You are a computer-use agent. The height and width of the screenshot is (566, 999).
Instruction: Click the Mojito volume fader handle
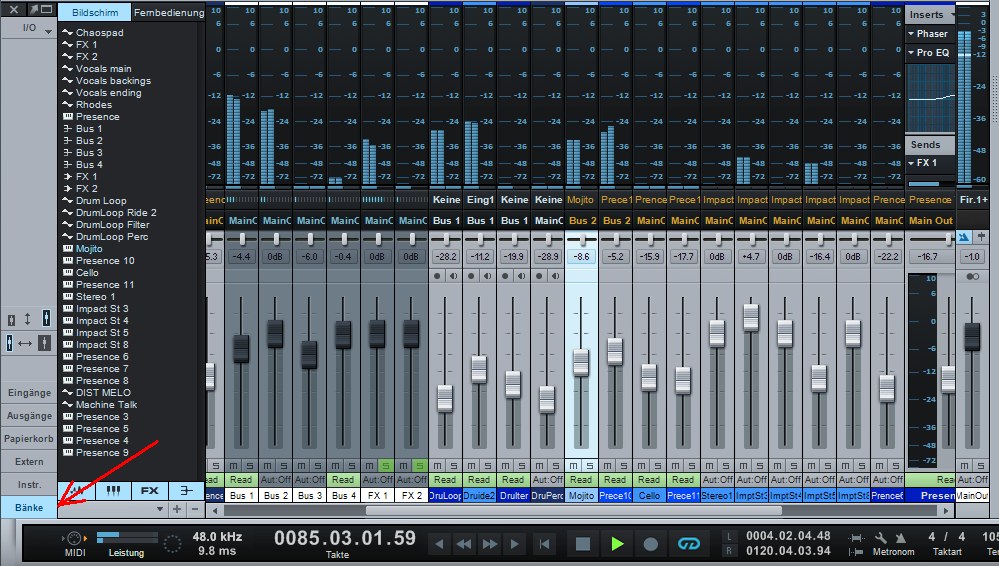point(580,363)
